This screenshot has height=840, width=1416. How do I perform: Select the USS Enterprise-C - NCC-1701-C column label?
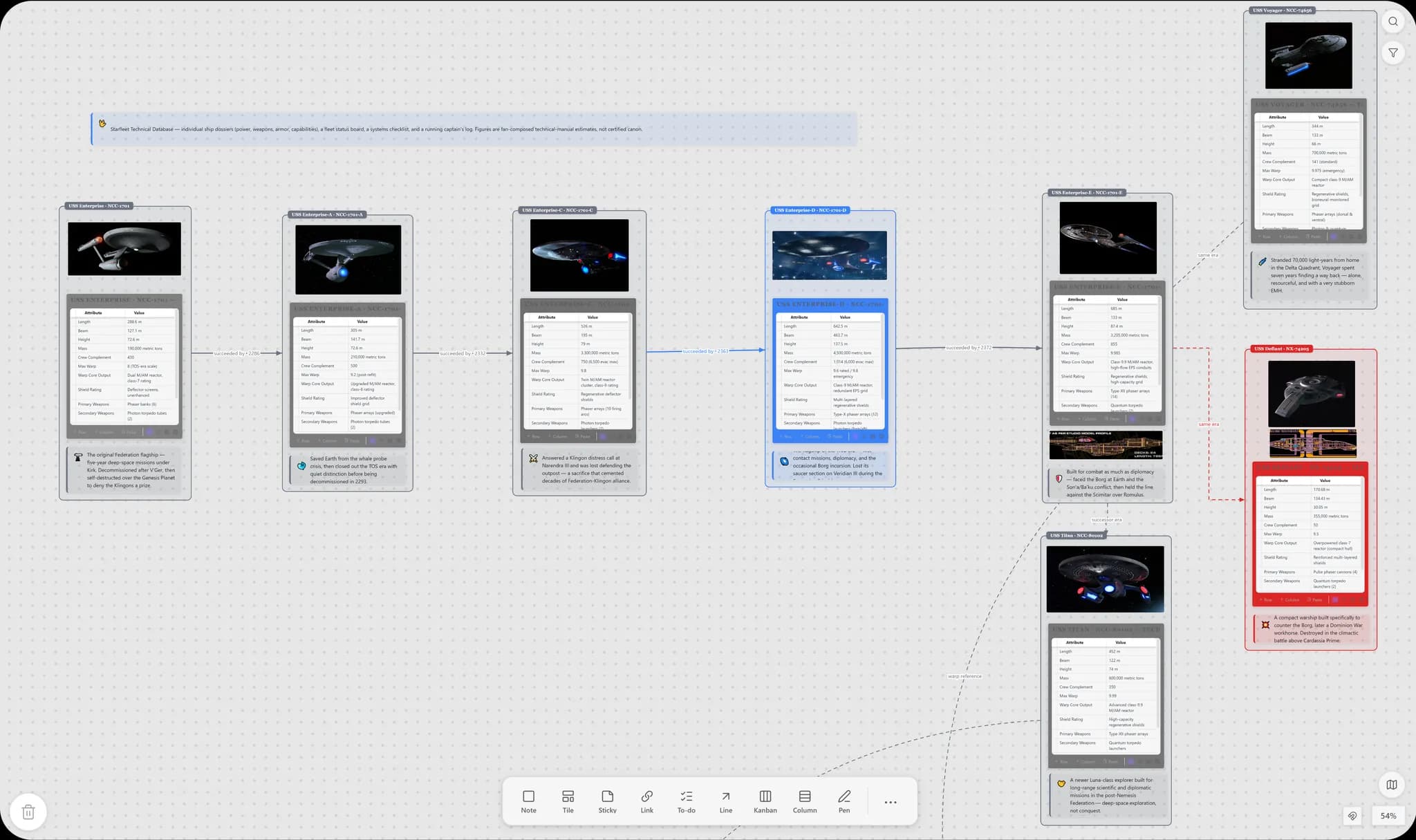click(558, 210)
